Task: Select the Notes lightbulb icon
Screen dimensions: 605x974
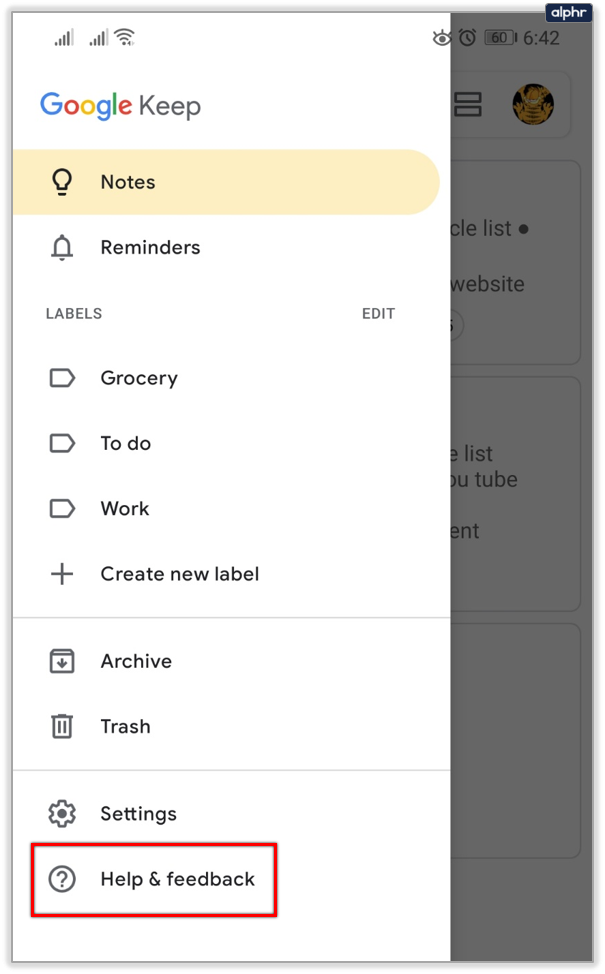Action: tap(62, 181)
